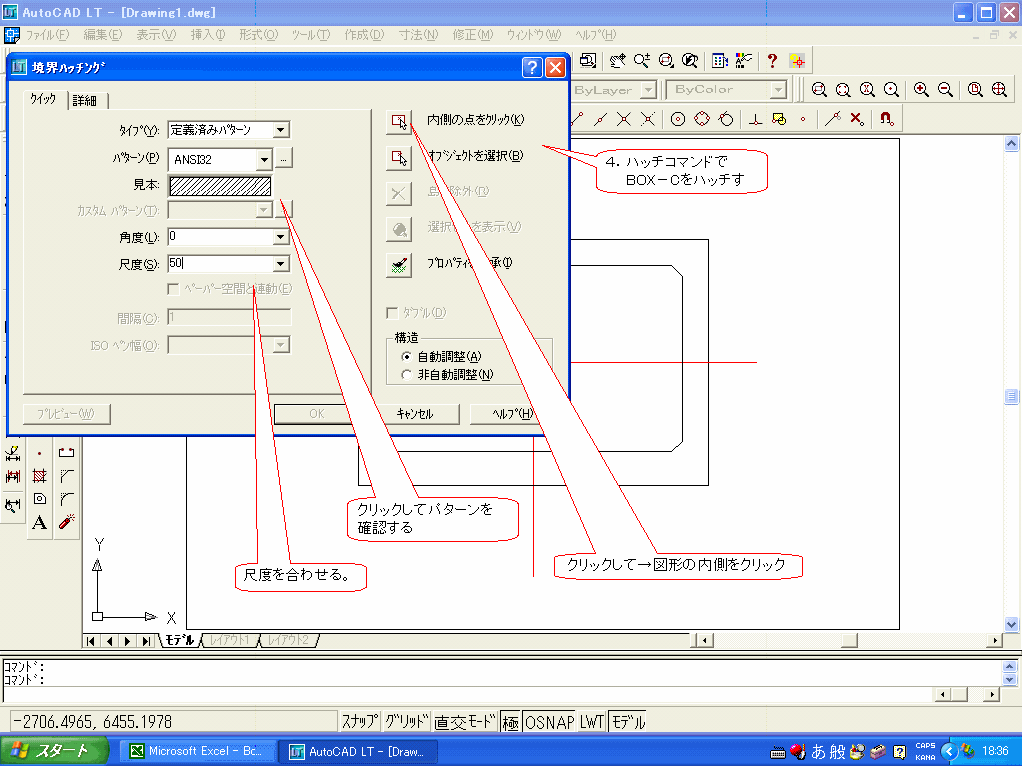1023x767 pixels.
Task: Click the ヘルプ(H) button in dialog
Action: pos(512,414)
